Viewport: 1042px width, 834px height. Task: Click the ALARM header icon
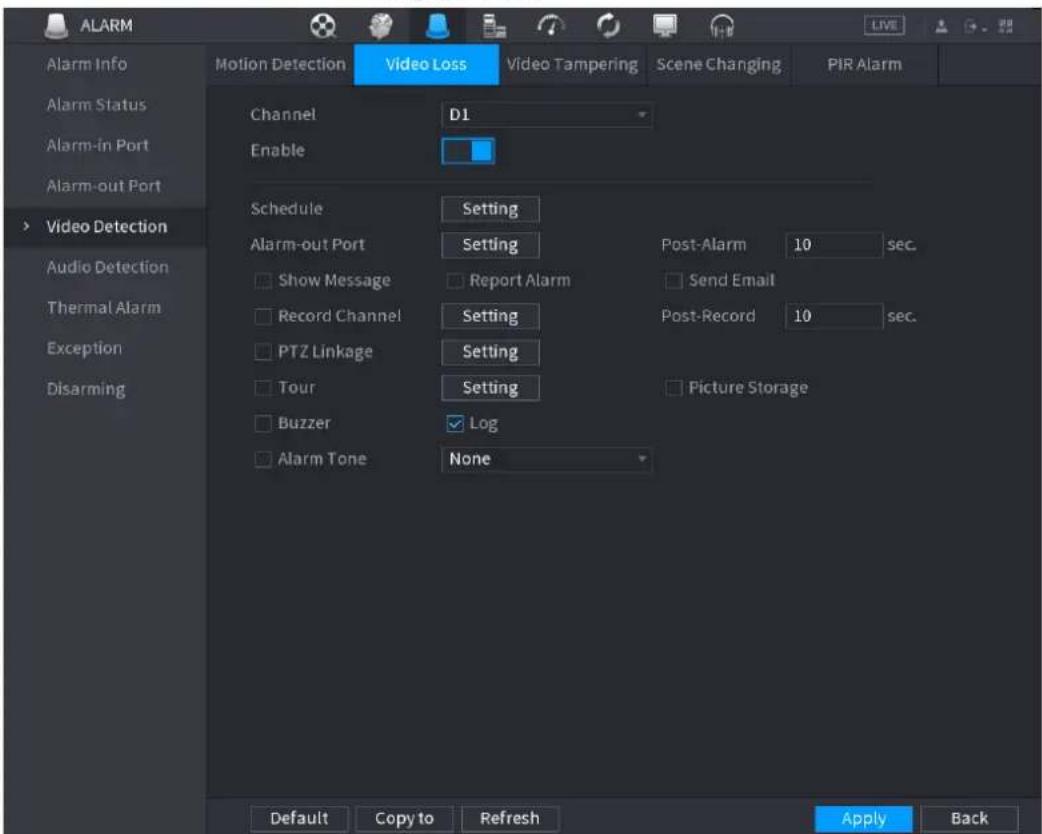point(56,25)
